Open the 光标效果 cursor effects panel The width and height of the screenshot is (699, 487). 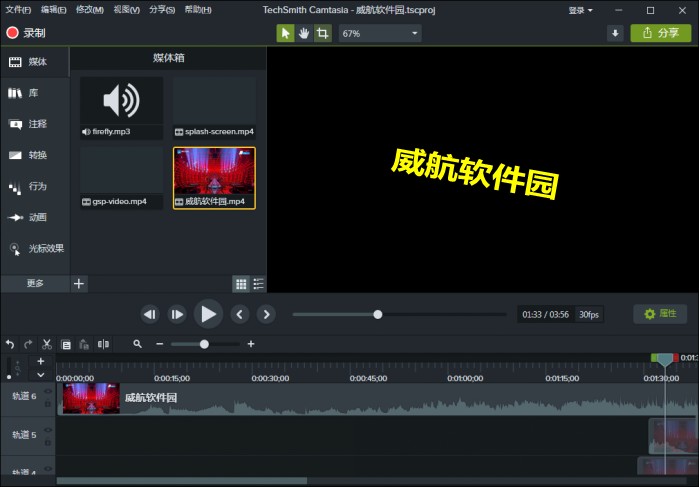coord(36,248)
